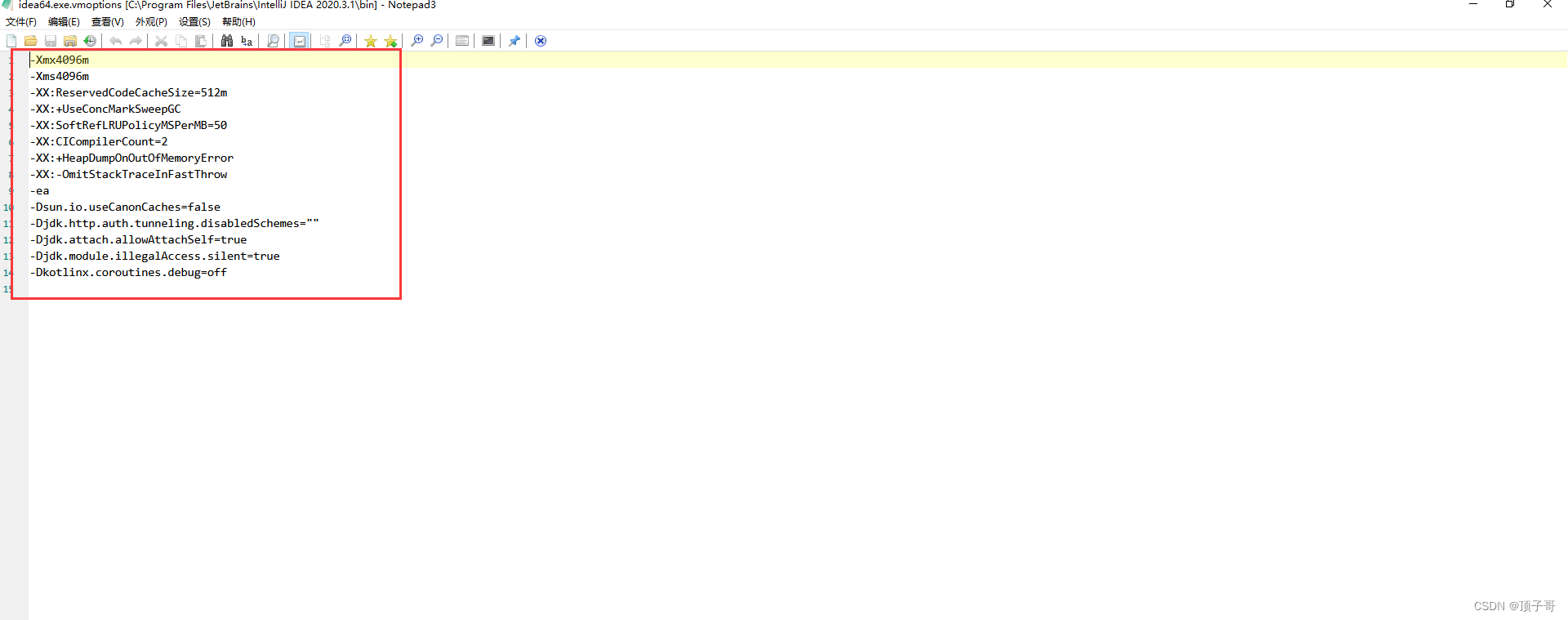1568x620 pixels.
Task: Zoom in with the plus magnifier
Action: [417, 41]
